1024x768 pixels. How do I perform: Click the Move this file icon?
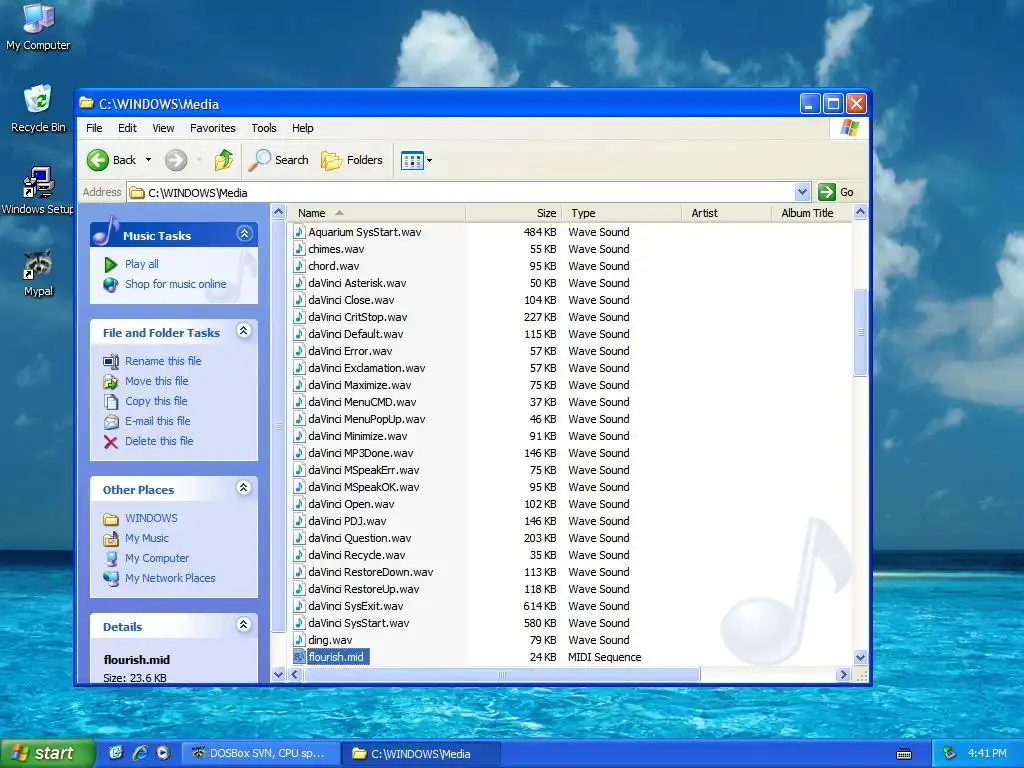[x=111, y=381]
